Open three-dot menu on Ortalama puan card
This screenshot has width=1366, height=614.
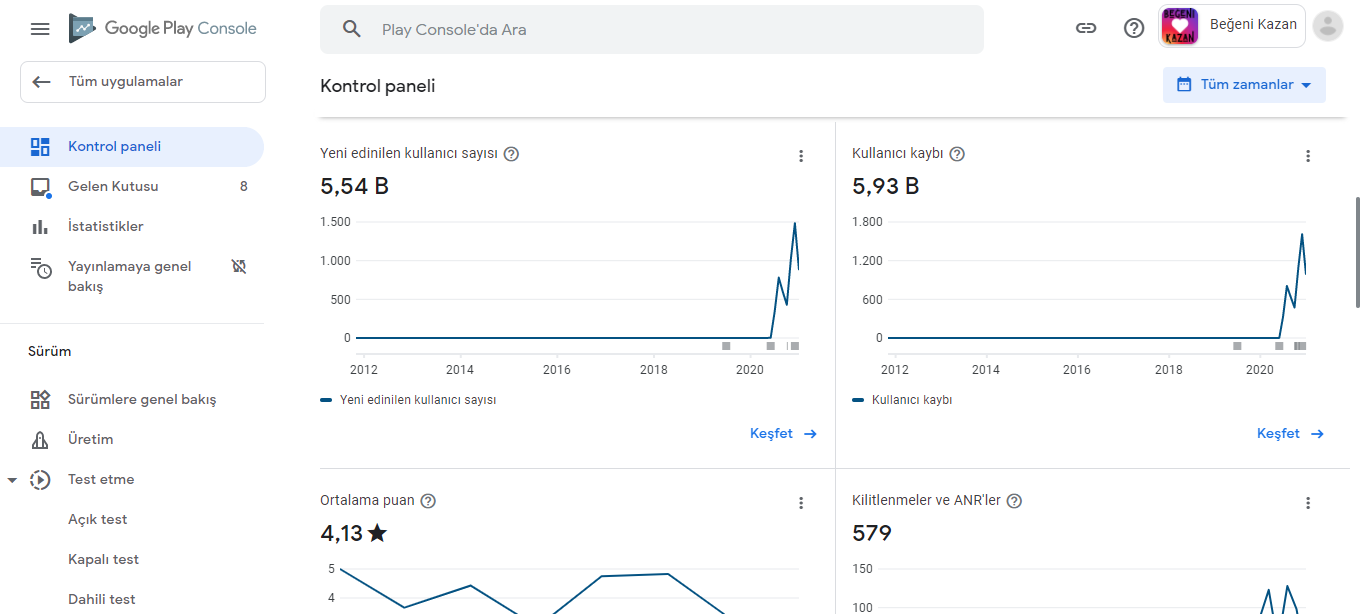(801, 503)
